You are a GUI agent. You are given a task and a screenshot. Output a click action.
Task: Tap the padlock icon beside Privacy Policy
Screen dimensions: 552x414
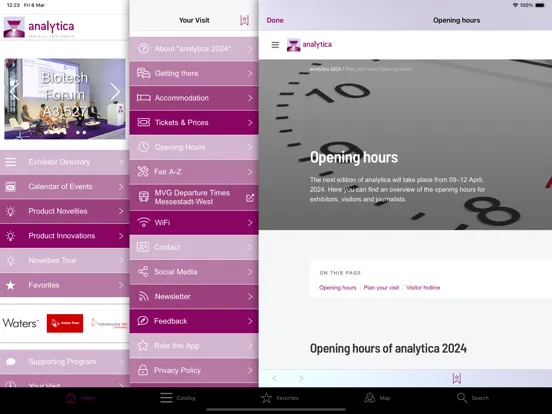click(143, 370)
